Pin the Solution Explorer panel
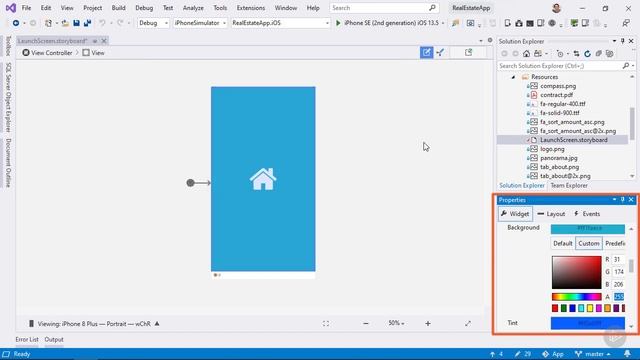The width and height of the screenshot is (640, 360). [x=622, y=41]
